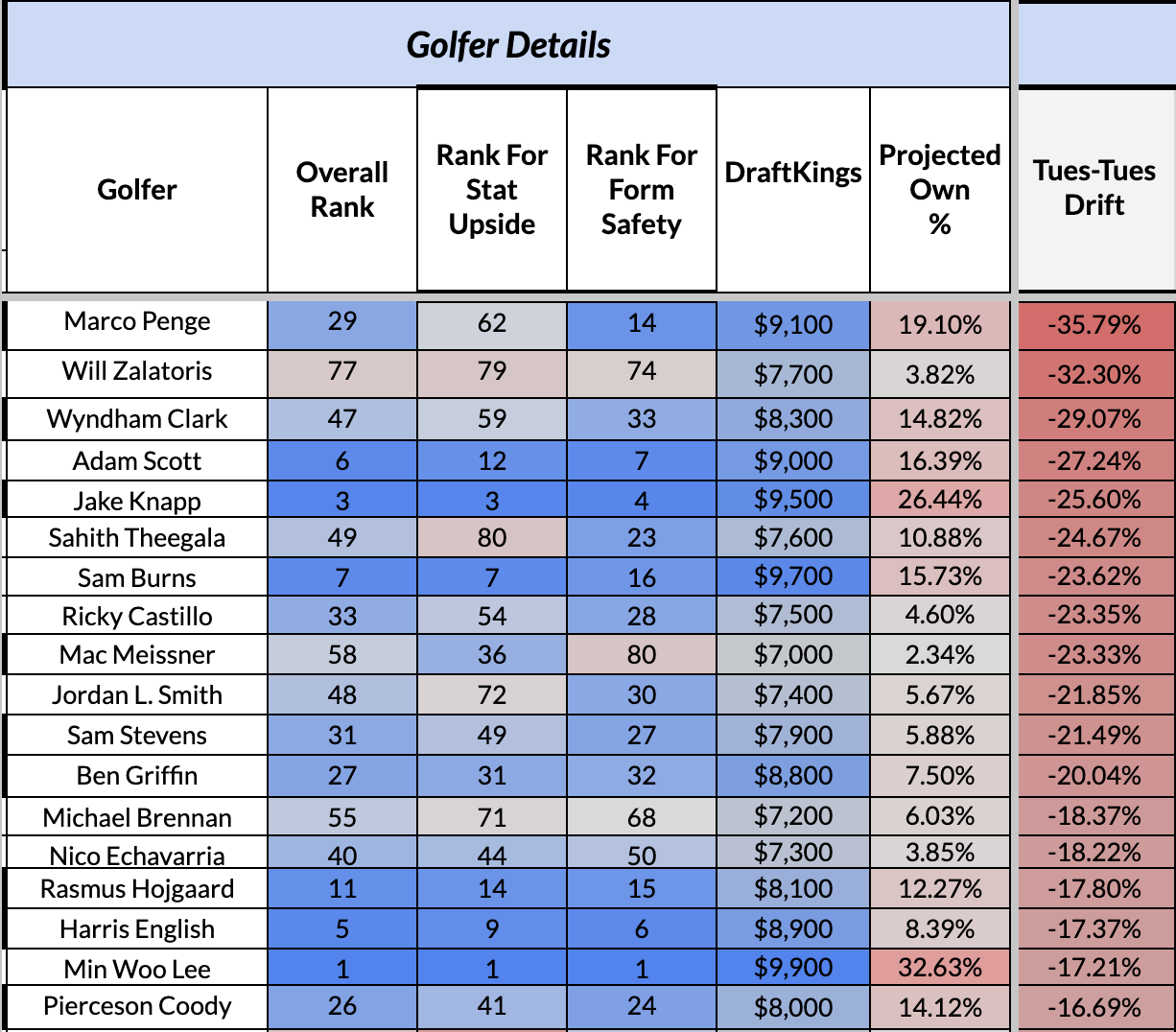Click the Rank For Form Safety header
This screenshot has width=1176, height=1032.
click(642, 190)
